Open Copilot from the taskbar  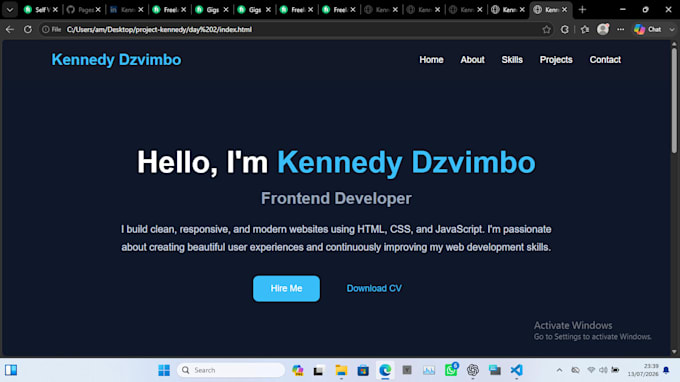(x=298, y=370)
